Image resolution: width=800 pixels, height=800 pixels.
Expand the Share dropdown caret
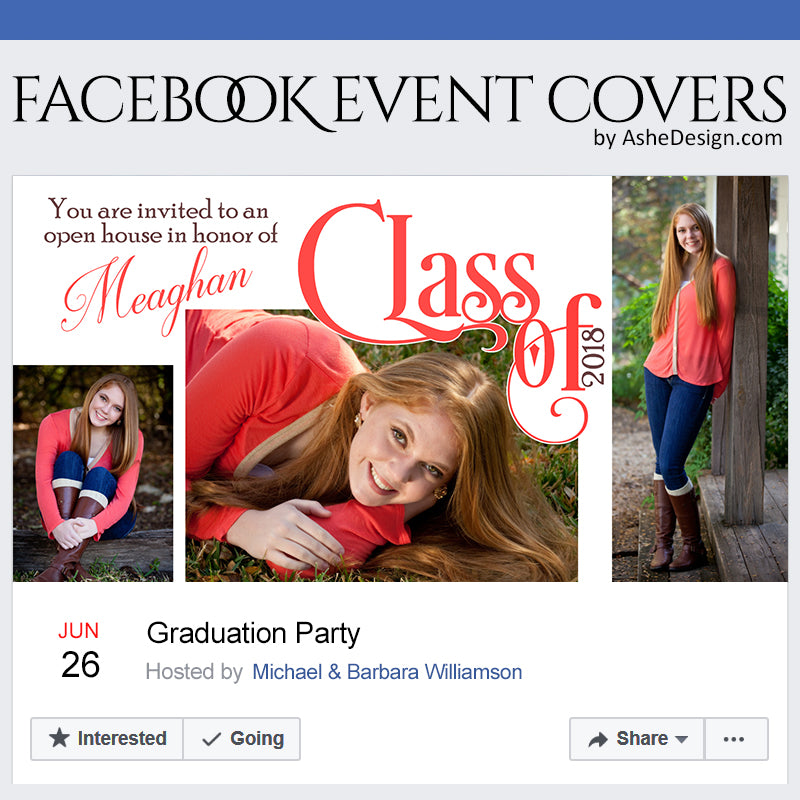click(682, 740)
